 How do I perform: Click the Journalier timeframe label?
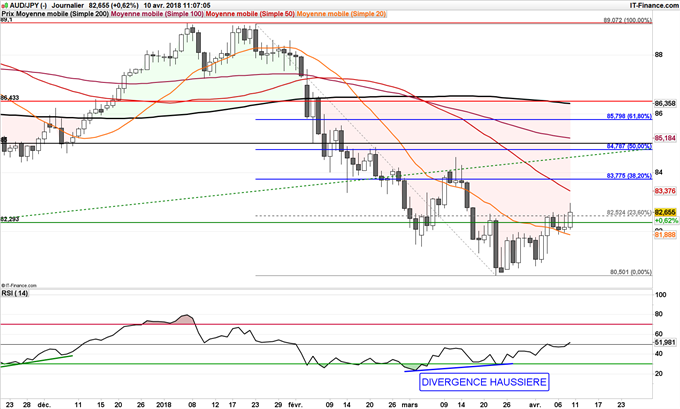[x=68, y=6]
